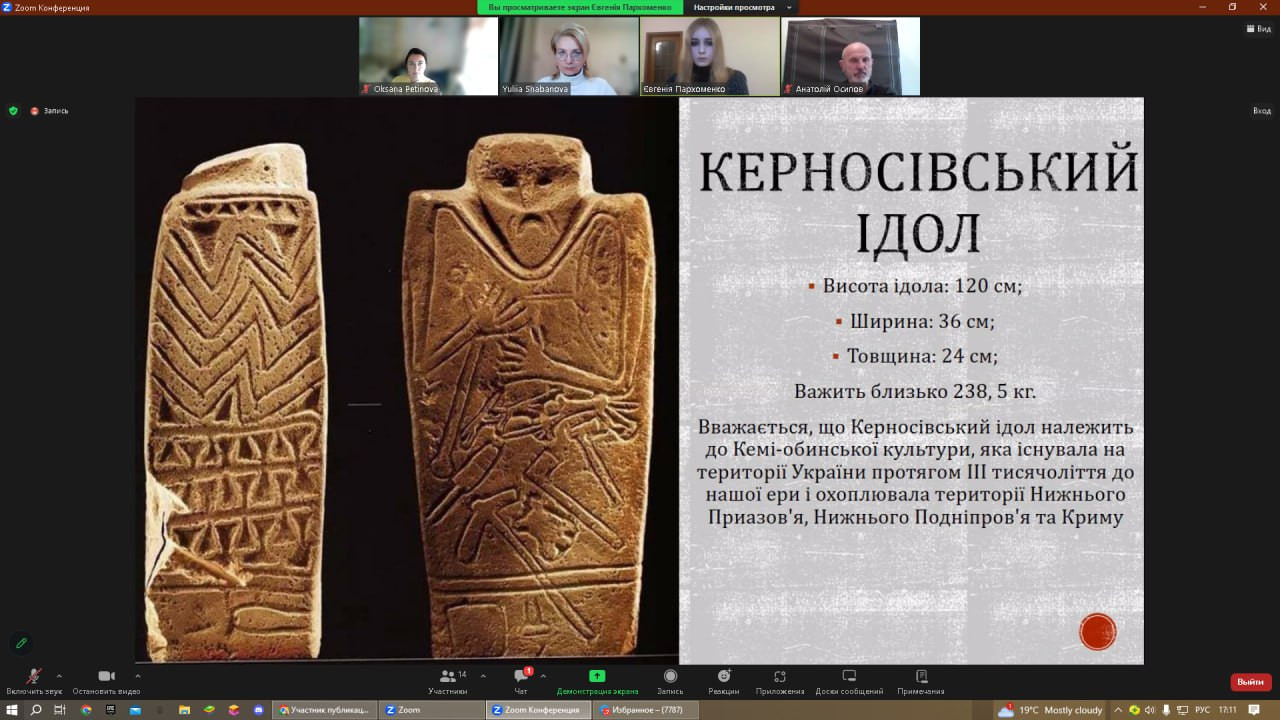Click the green annotation pencil icon

click(20, 643)
